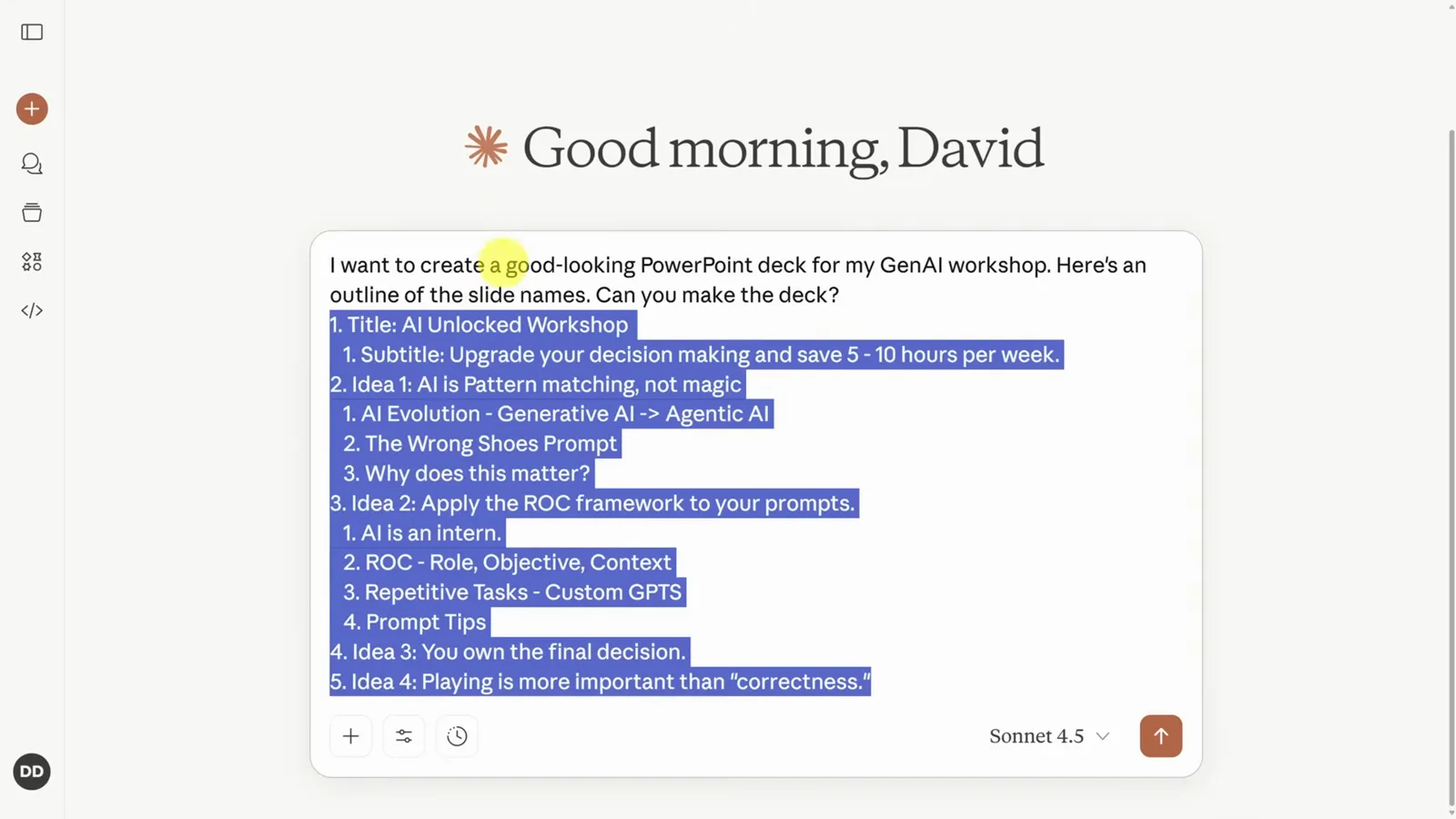Click the orange Claude starburst logo
The width and height of the screenshot is (1456, 819).
[x=486, y=147]
